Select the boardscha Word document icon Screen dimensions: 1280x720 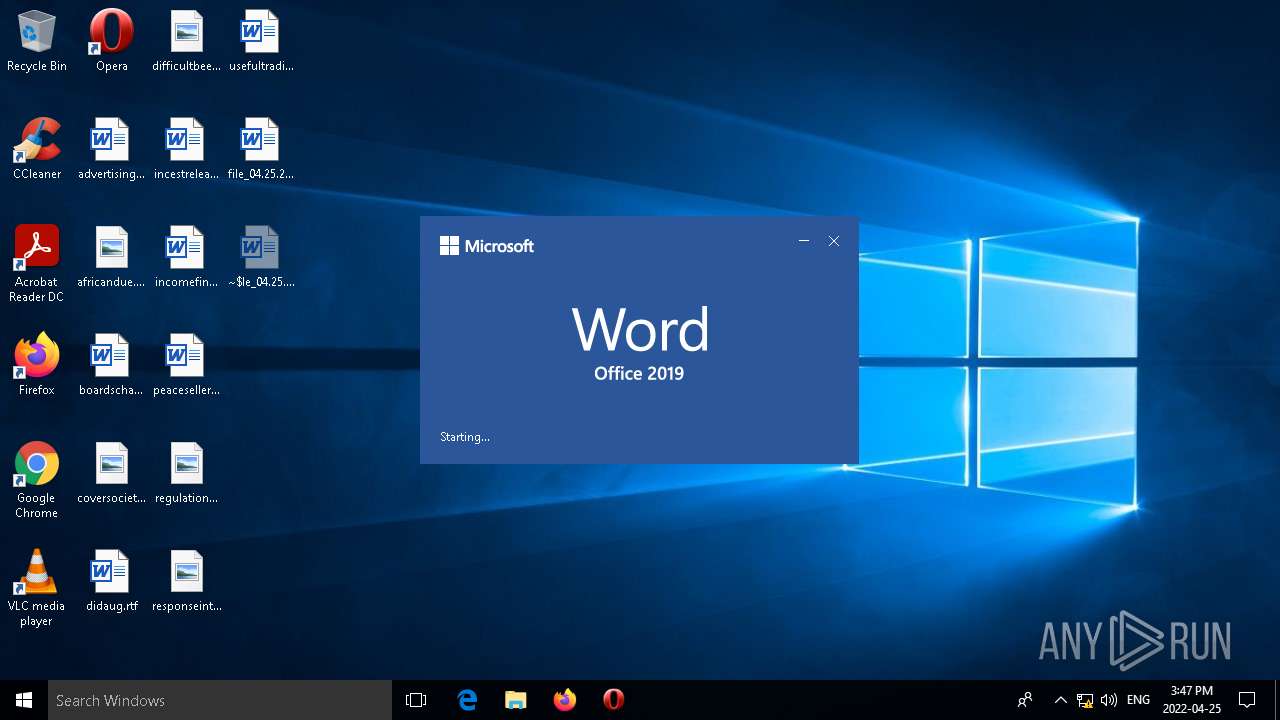point(112,364)
